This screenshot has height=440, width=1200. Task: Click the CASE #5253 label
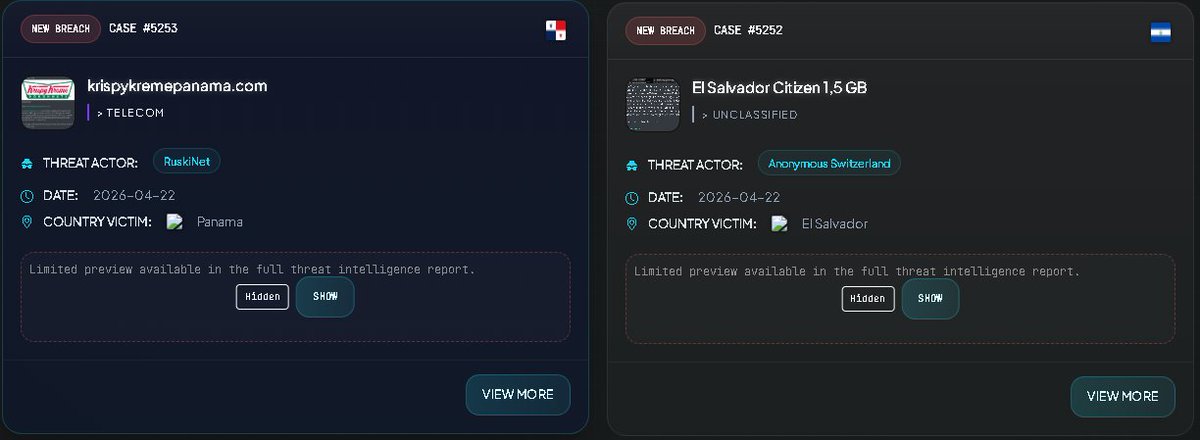click(144, 29)
